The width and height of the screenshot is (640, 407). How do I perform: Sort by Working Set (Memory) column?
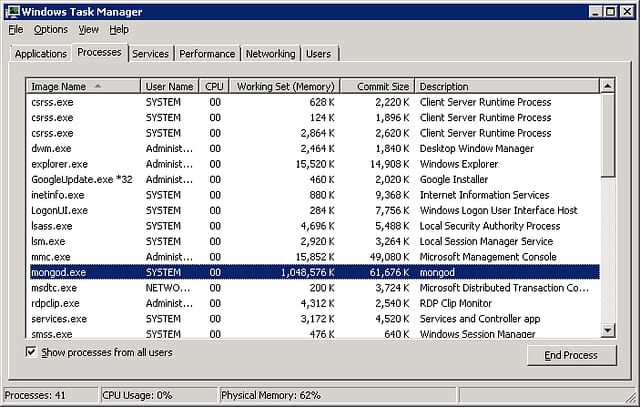(284, 87)
